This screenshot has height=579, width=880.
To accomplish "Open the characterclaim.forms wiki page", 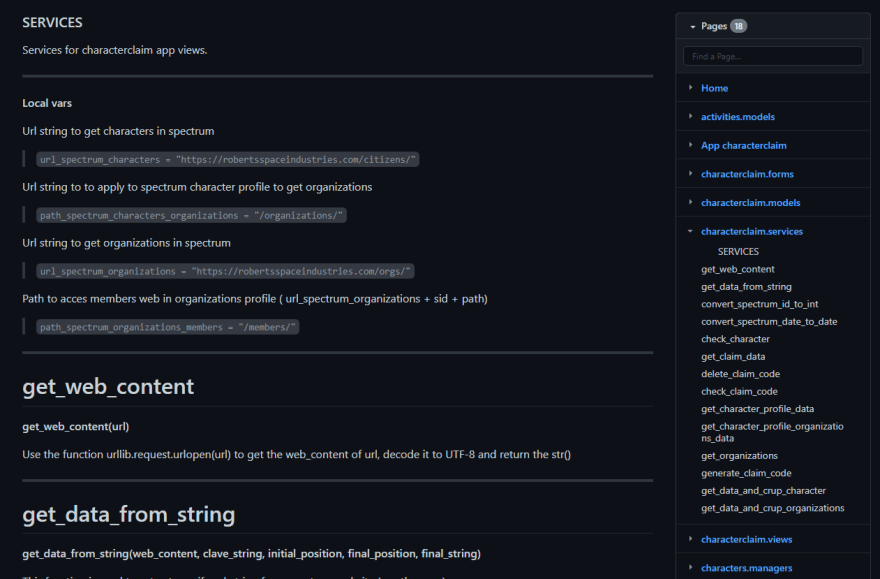I will point(747,174).
